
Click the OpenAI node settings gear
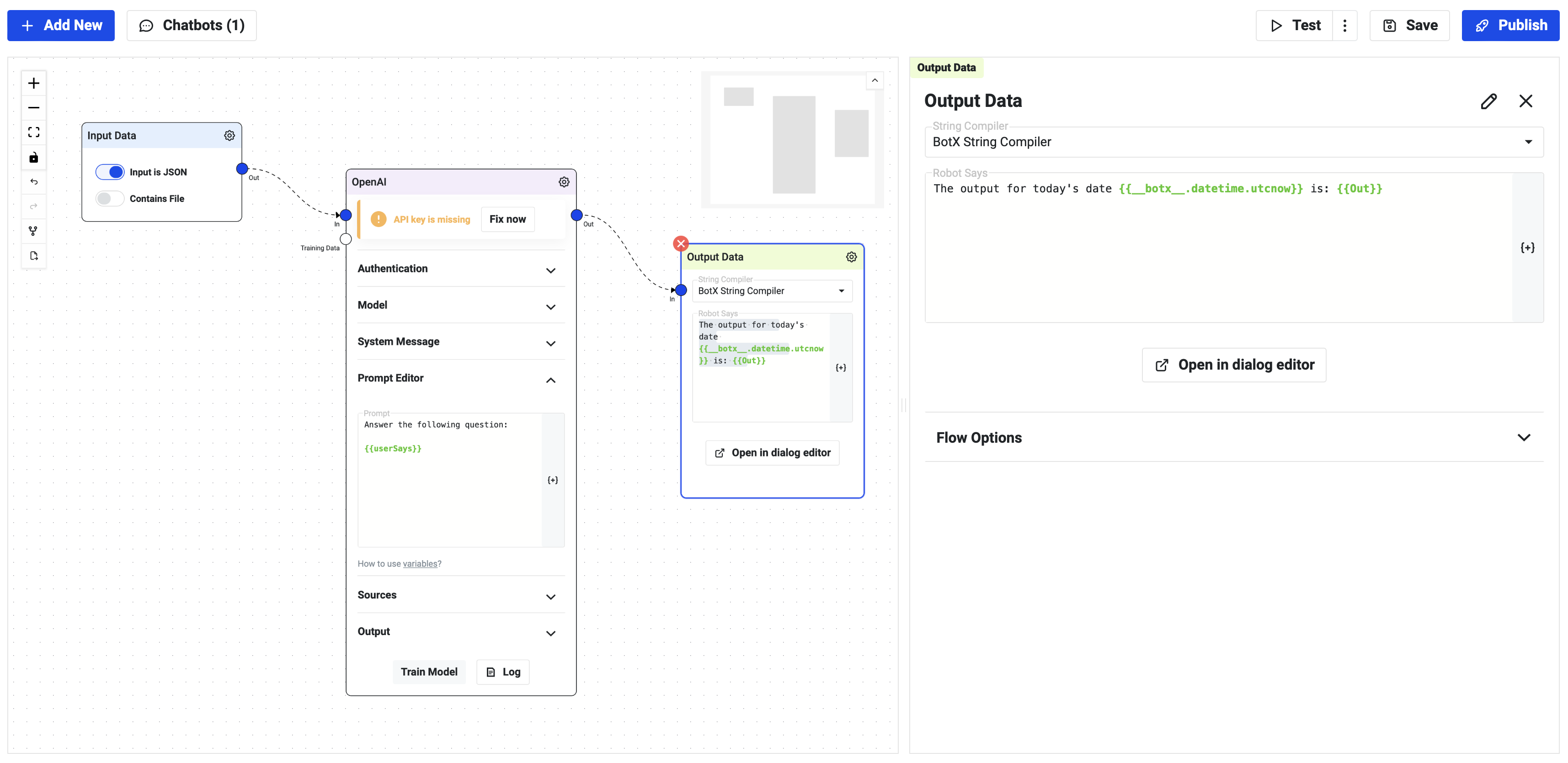pos(564,182)
